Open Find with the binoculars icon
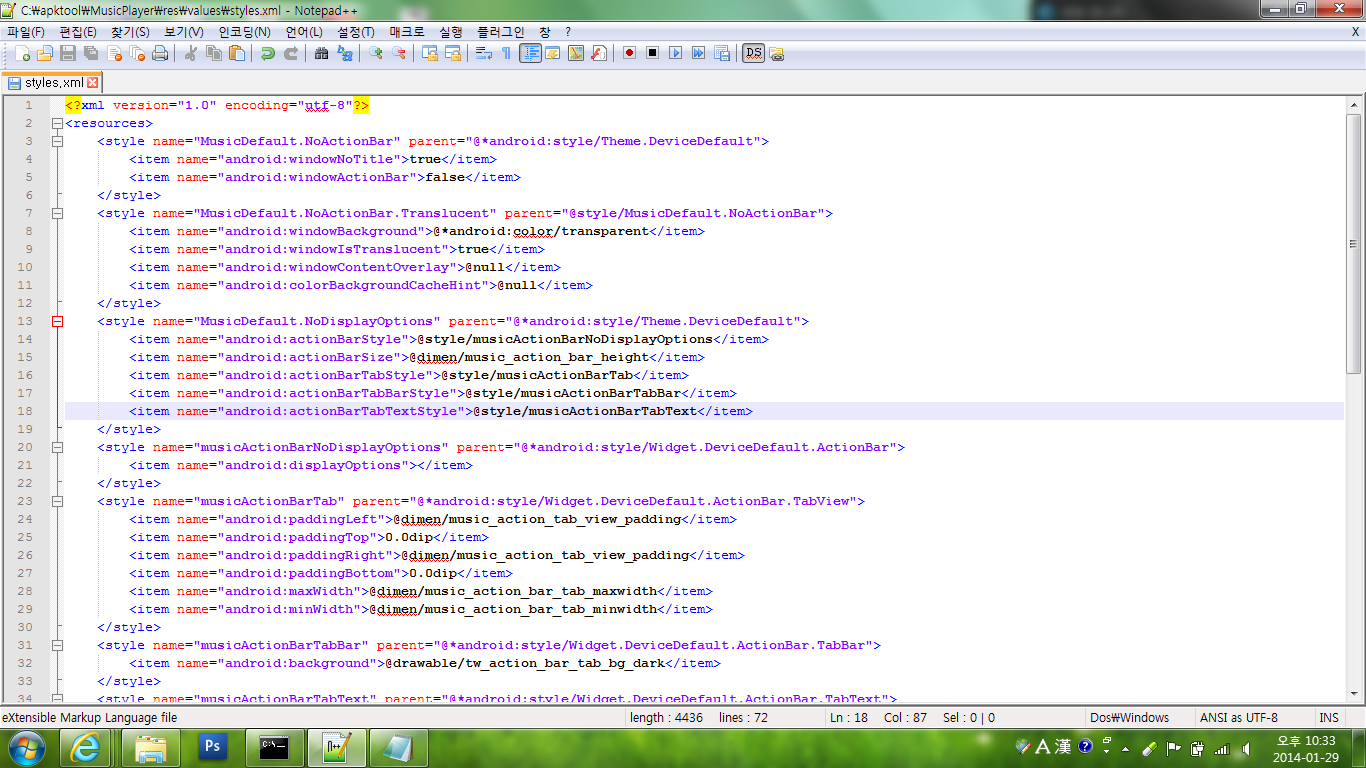This screenshot has width=1366, height=768. pyautogui.click(x=322, y=53)
